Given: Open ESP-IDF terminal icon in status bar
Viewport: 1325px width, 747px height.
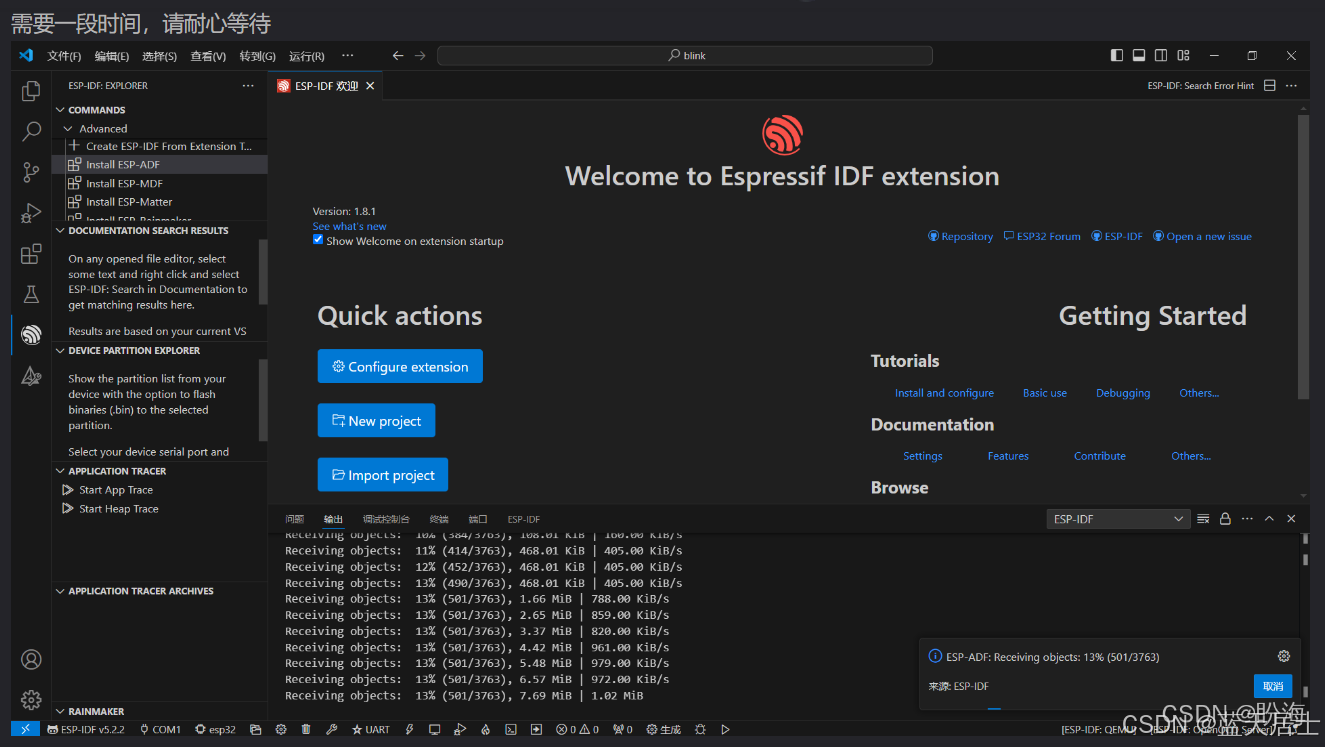Looking at the screenshot, I should tap(511, 729).
